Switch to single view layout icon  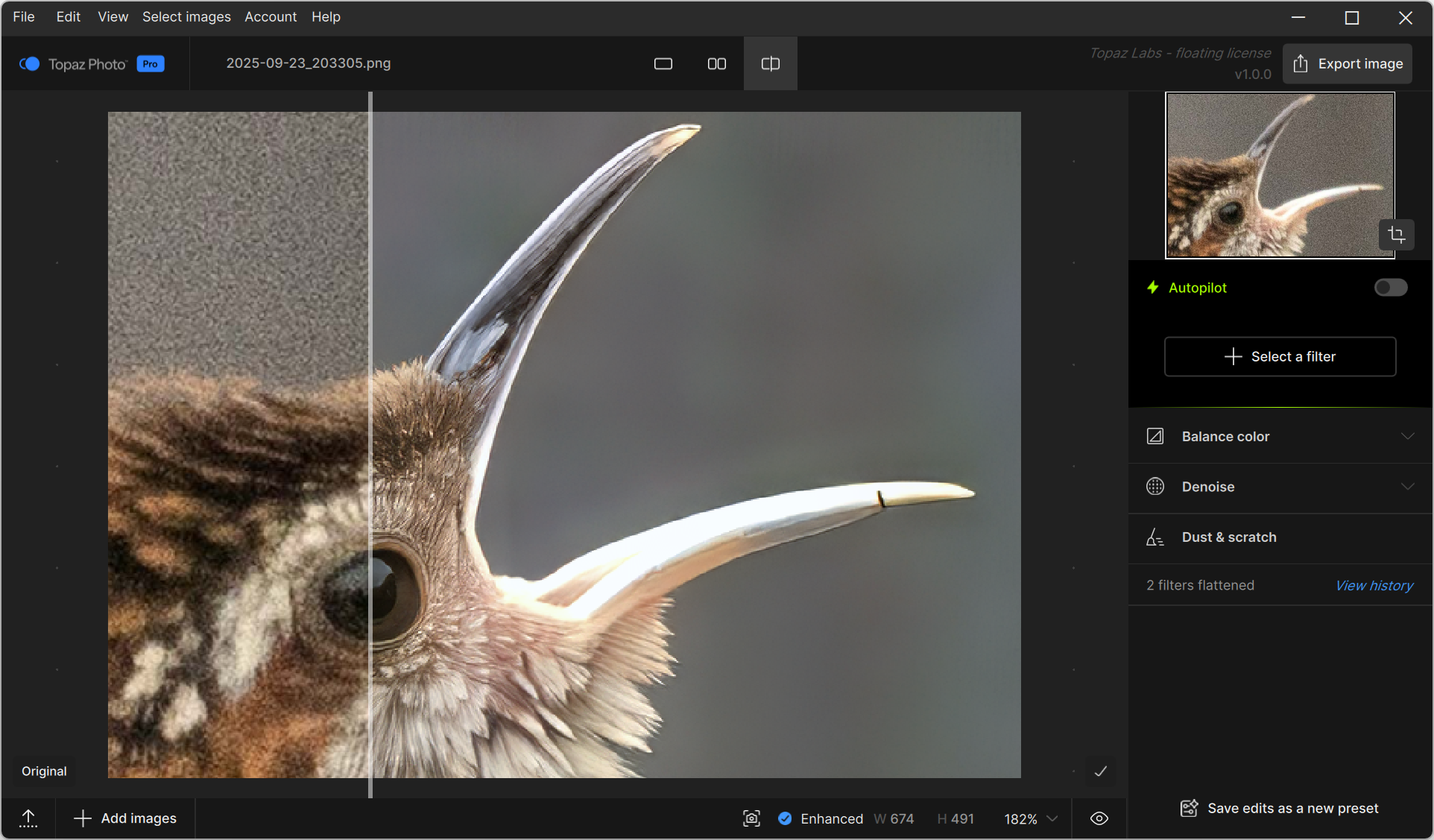pyautogui.click(x=663, y=64)
